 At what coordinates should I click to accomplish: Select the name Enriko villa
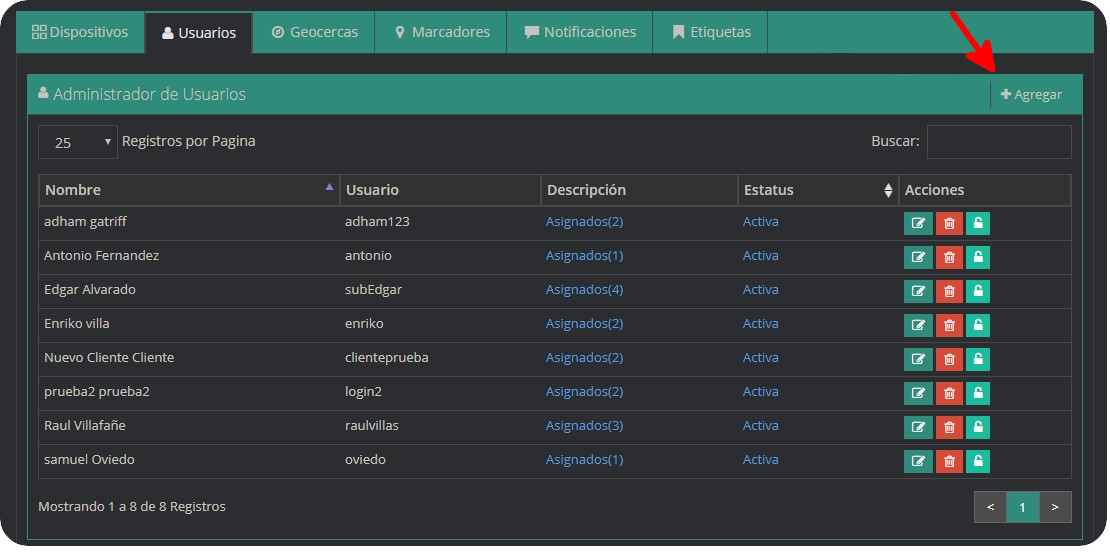point(76,324)
